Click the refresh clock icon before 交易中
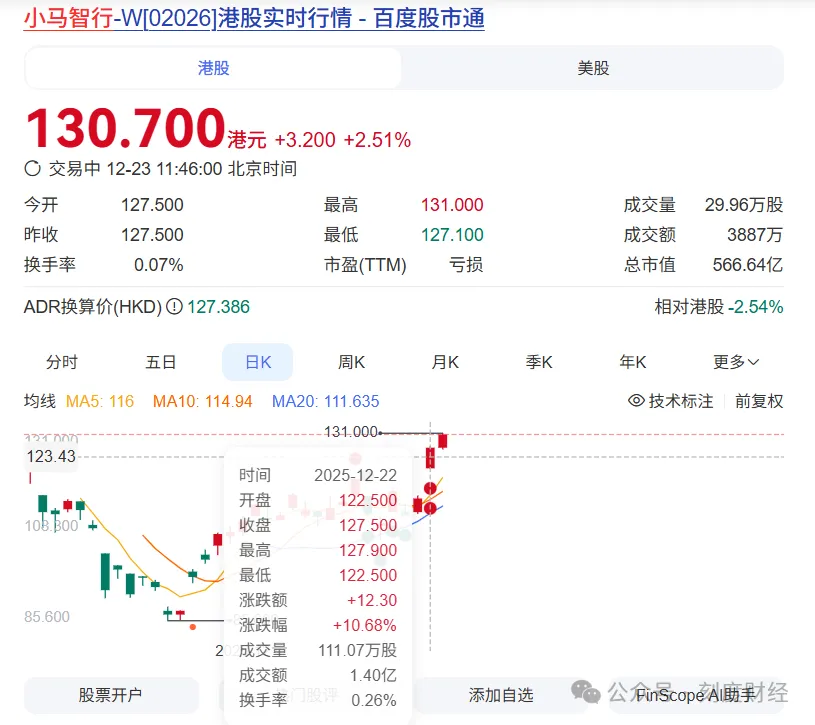815x725 pixels. [32, 169]
